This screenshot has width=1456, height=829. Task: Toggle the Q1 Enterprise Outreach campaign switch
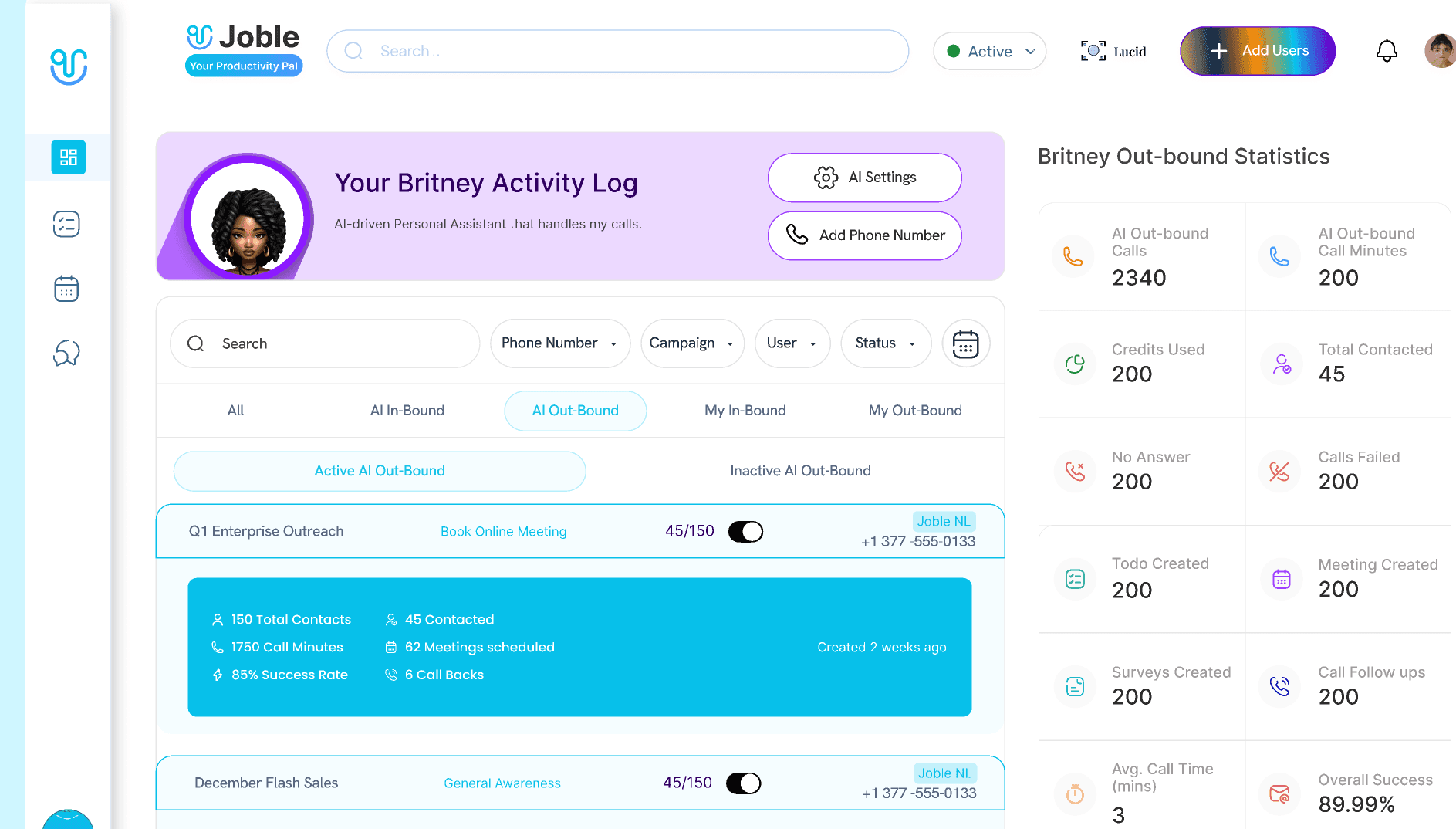pos(745,532)
